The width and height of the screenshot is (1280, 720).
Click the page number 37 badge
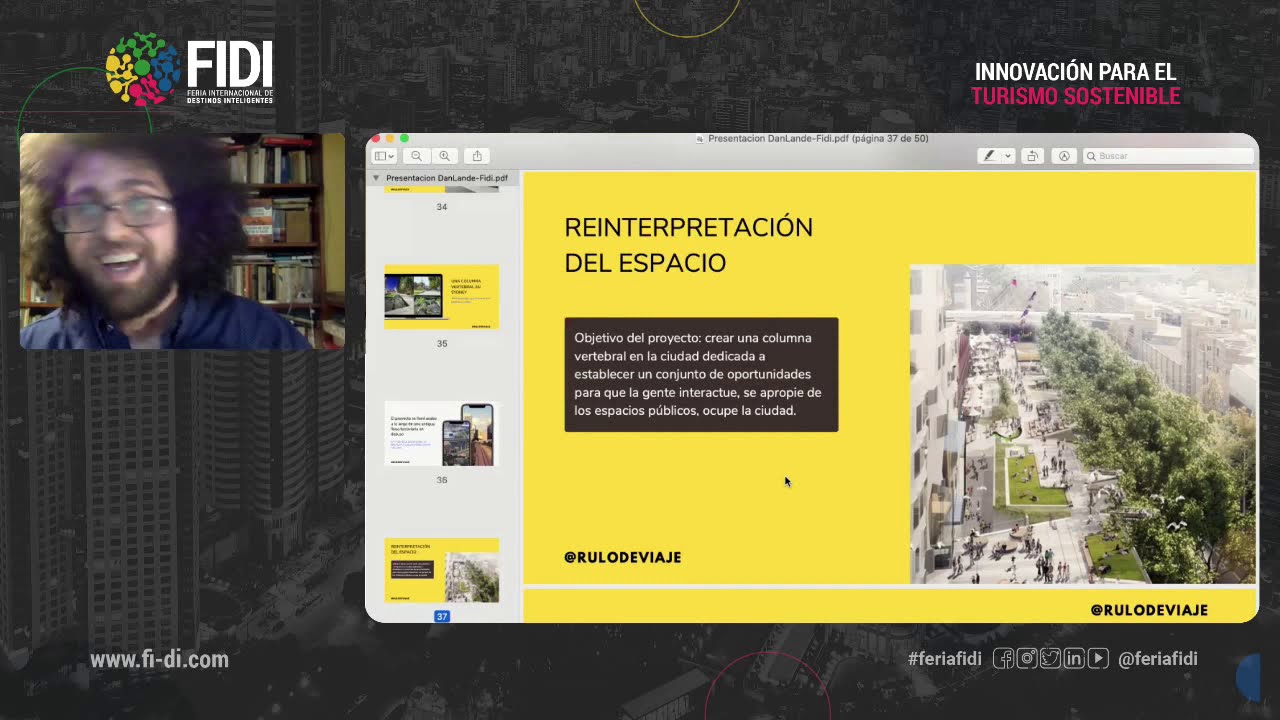click(x=442, y=616)
